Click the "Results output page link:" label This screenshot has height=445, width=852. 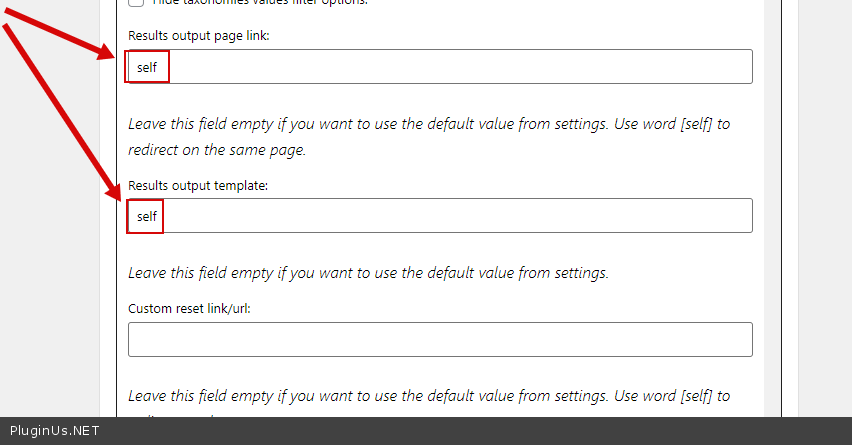pos(199,35)
